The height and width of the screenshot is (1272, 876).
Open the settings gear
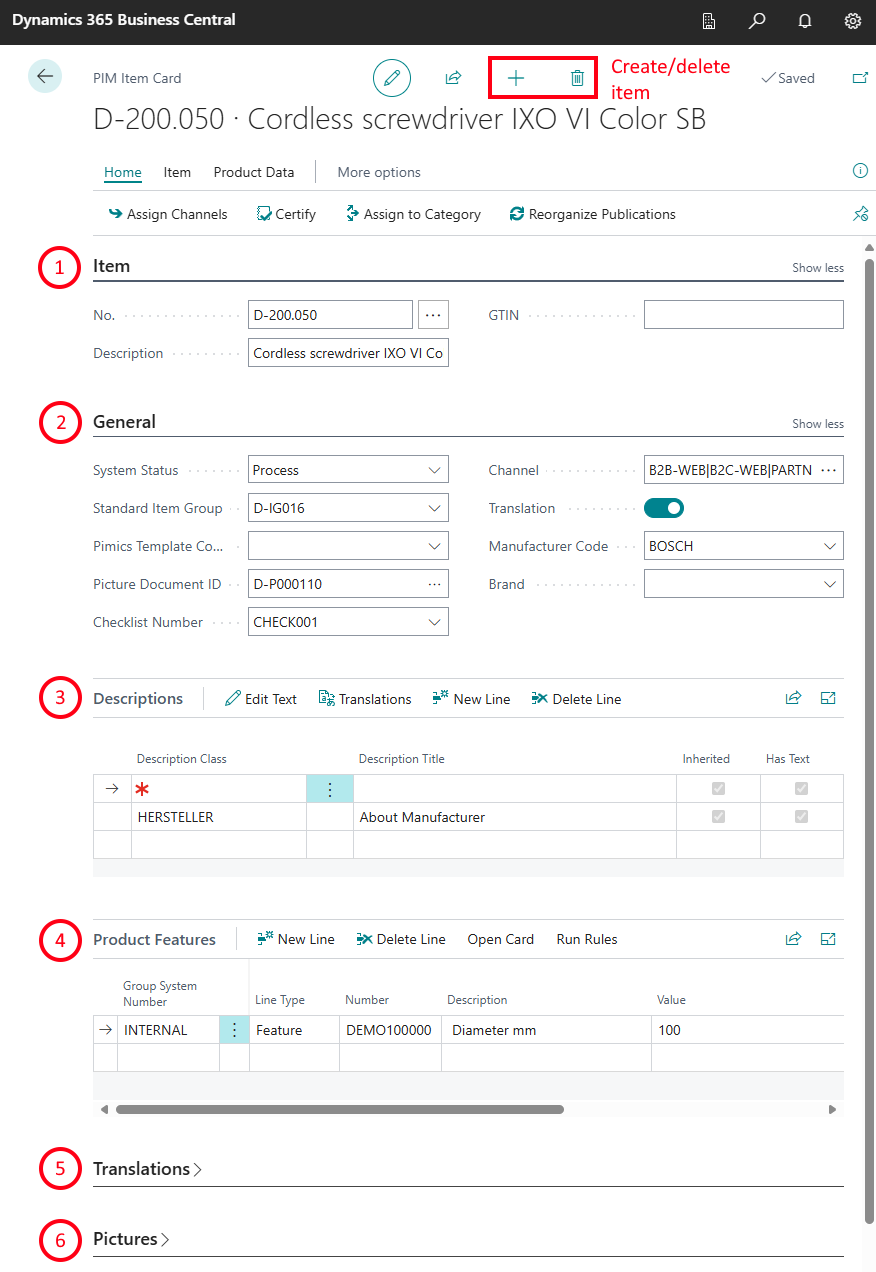point(853,20)
